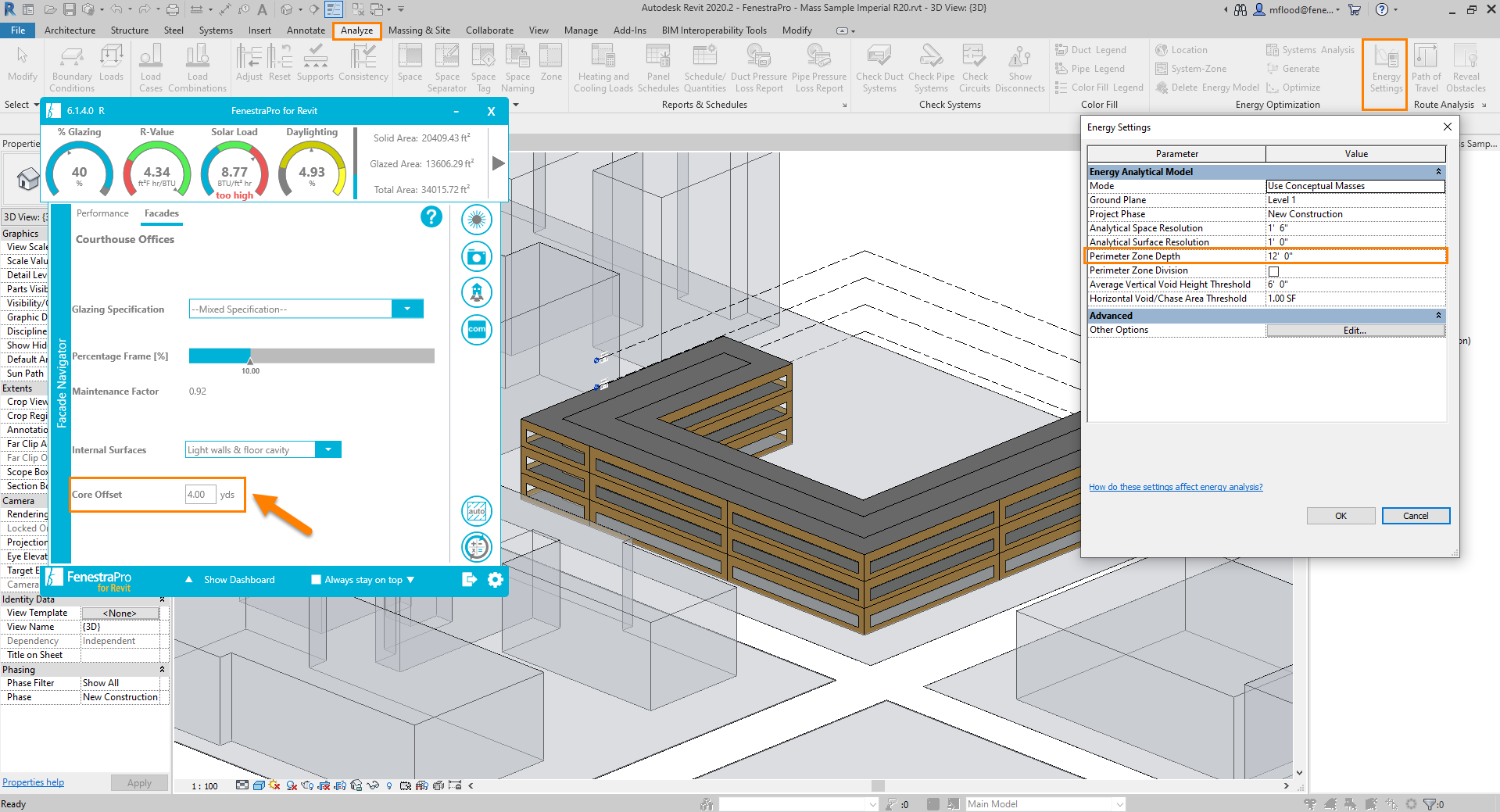Open the energy analysis settings help link
Image resolution: width=1500 pixels, height=812 pixels.
click(1176, 487)
